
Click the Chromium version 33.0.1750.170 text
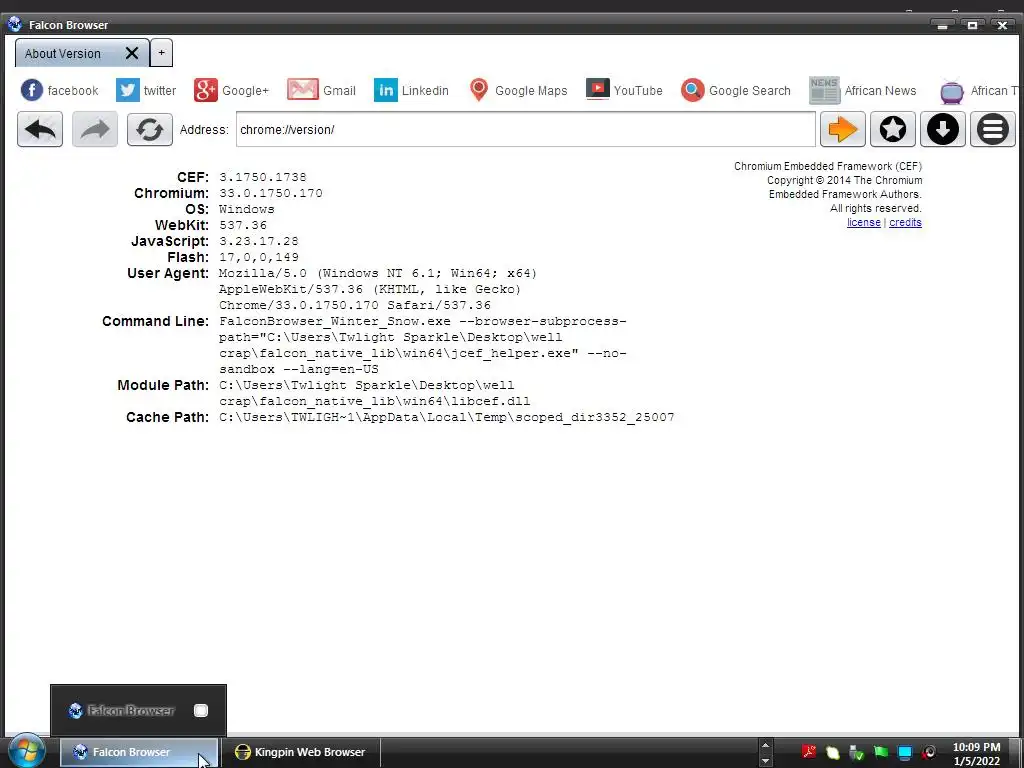[270, 193]
